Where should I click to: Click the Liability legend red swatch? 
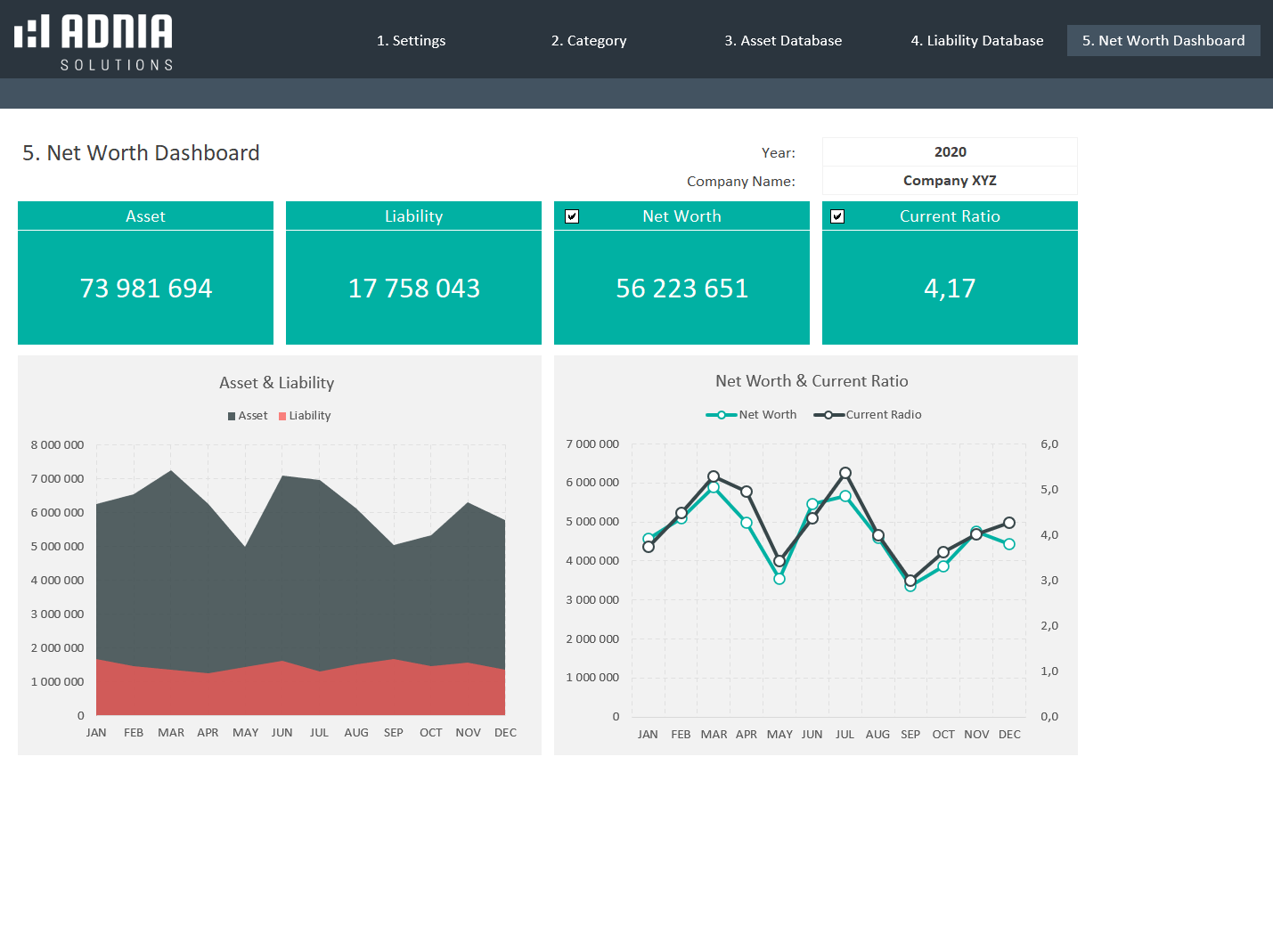tap(282, 416)
